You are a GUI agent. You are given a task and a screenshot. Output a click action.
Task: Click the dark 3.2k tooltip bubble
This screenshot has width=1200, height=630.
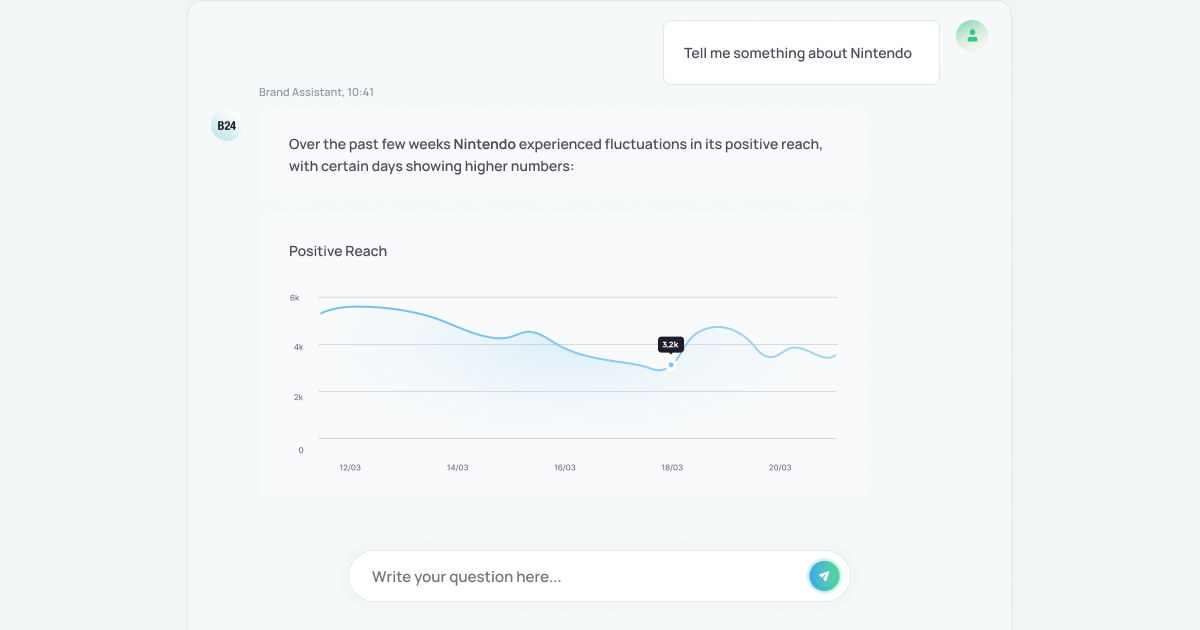tap(671, 344)
